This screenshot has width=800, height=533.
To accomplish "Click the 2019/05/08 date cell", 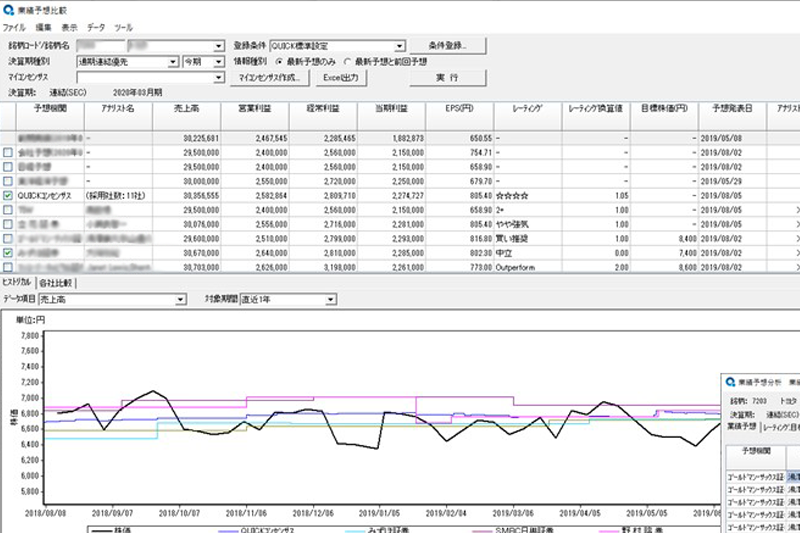I will click(x=732, y=138).
